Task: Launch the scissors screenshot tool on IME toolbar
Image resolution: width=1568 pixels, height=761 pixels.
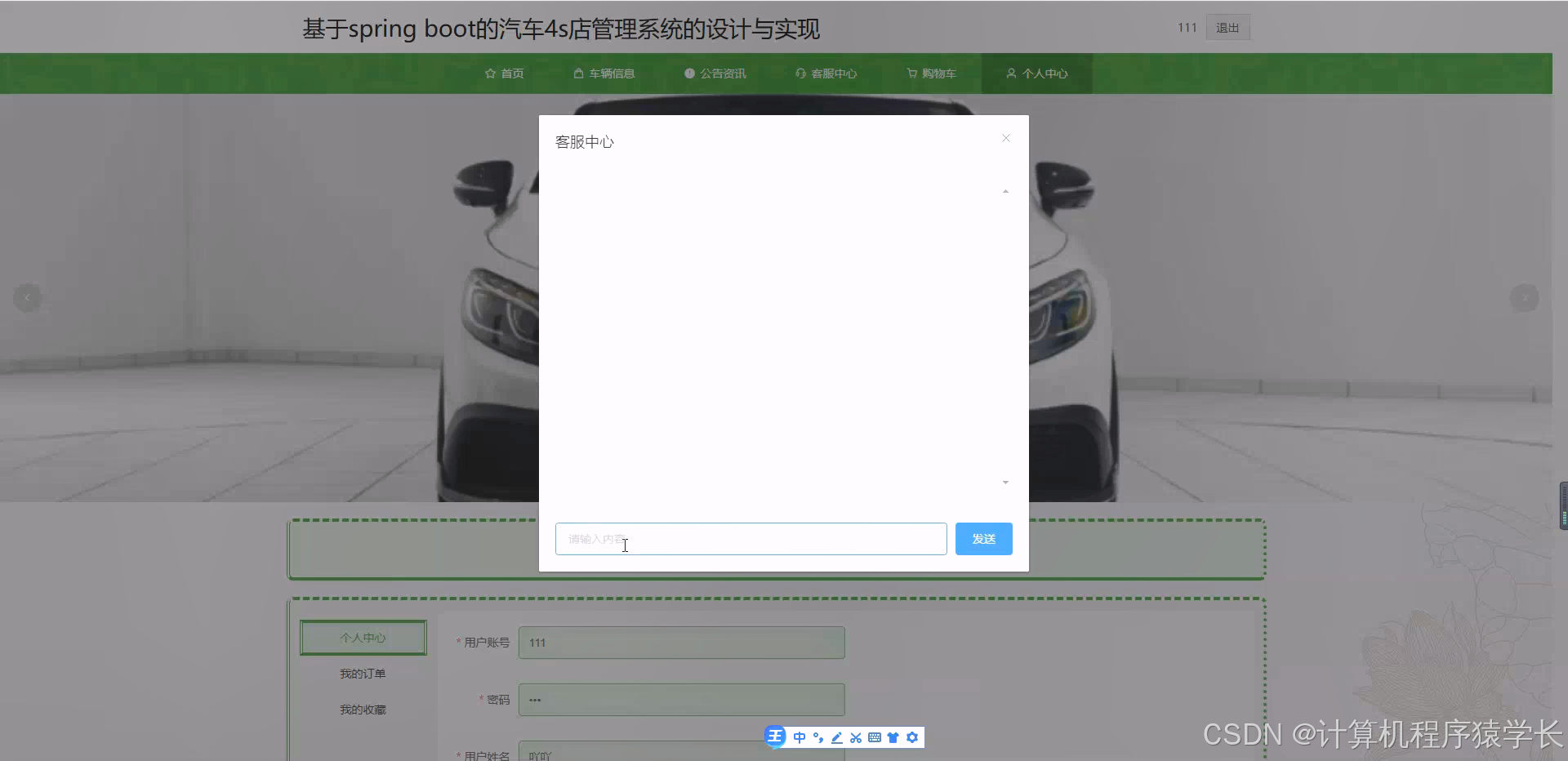Action: pyautogui.click(x=856, y=737)
